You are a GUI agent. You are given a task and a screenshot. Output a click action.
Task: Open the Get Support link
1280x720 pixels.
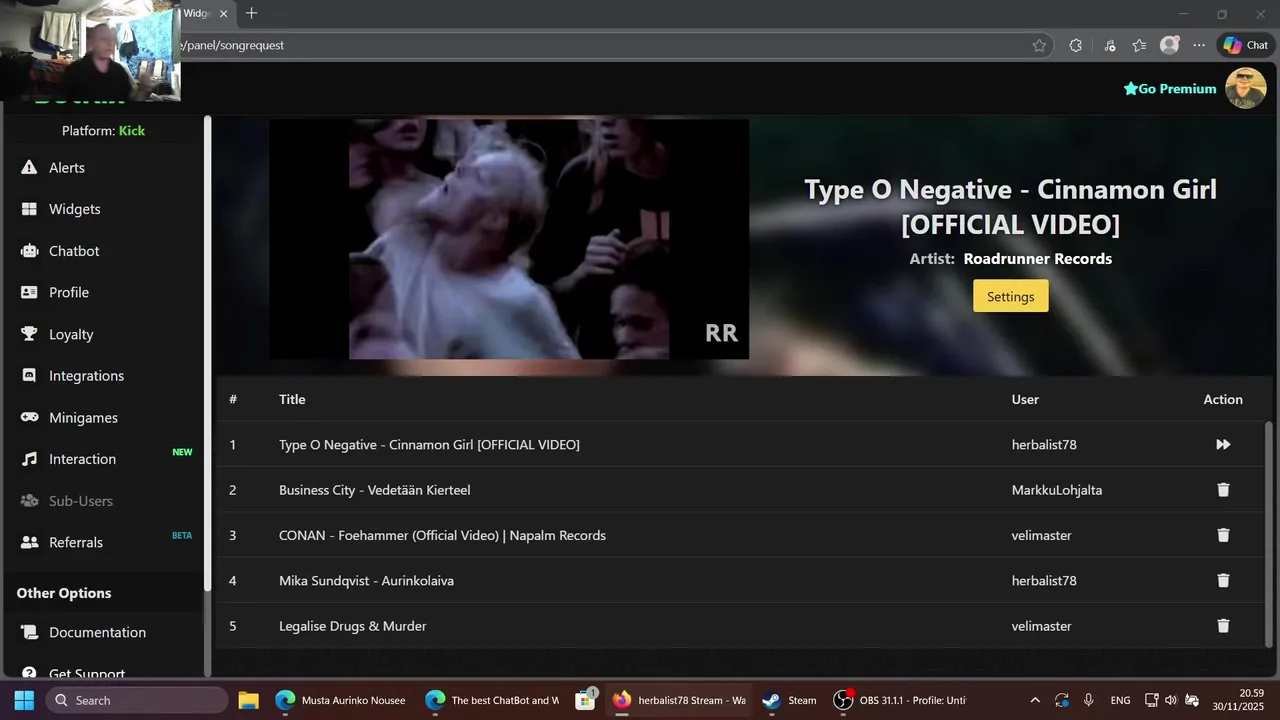(87, 673)
